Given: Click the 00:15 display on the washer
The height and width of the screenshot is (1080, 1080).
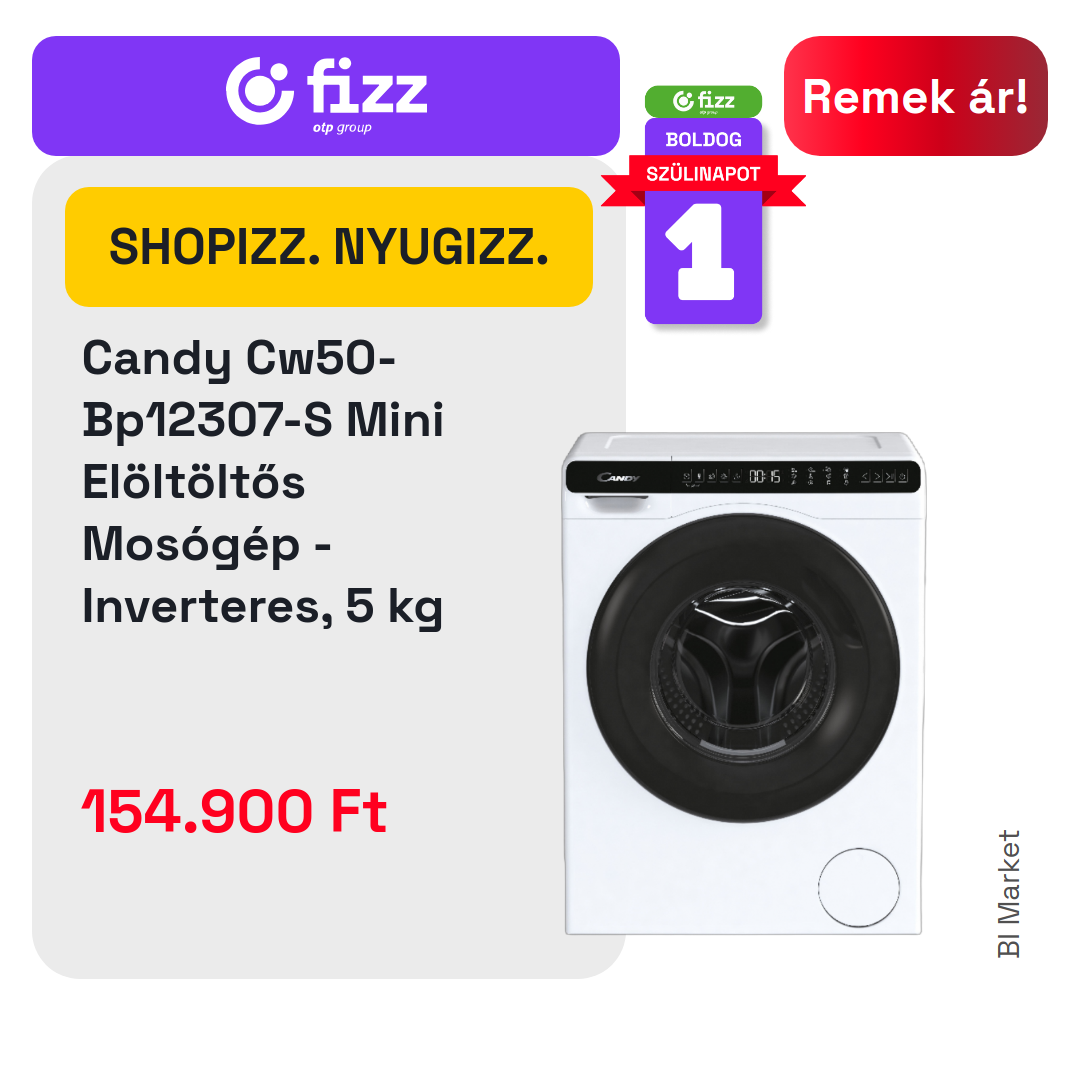Looking at the screenshot, I should (x=765, y=477).
